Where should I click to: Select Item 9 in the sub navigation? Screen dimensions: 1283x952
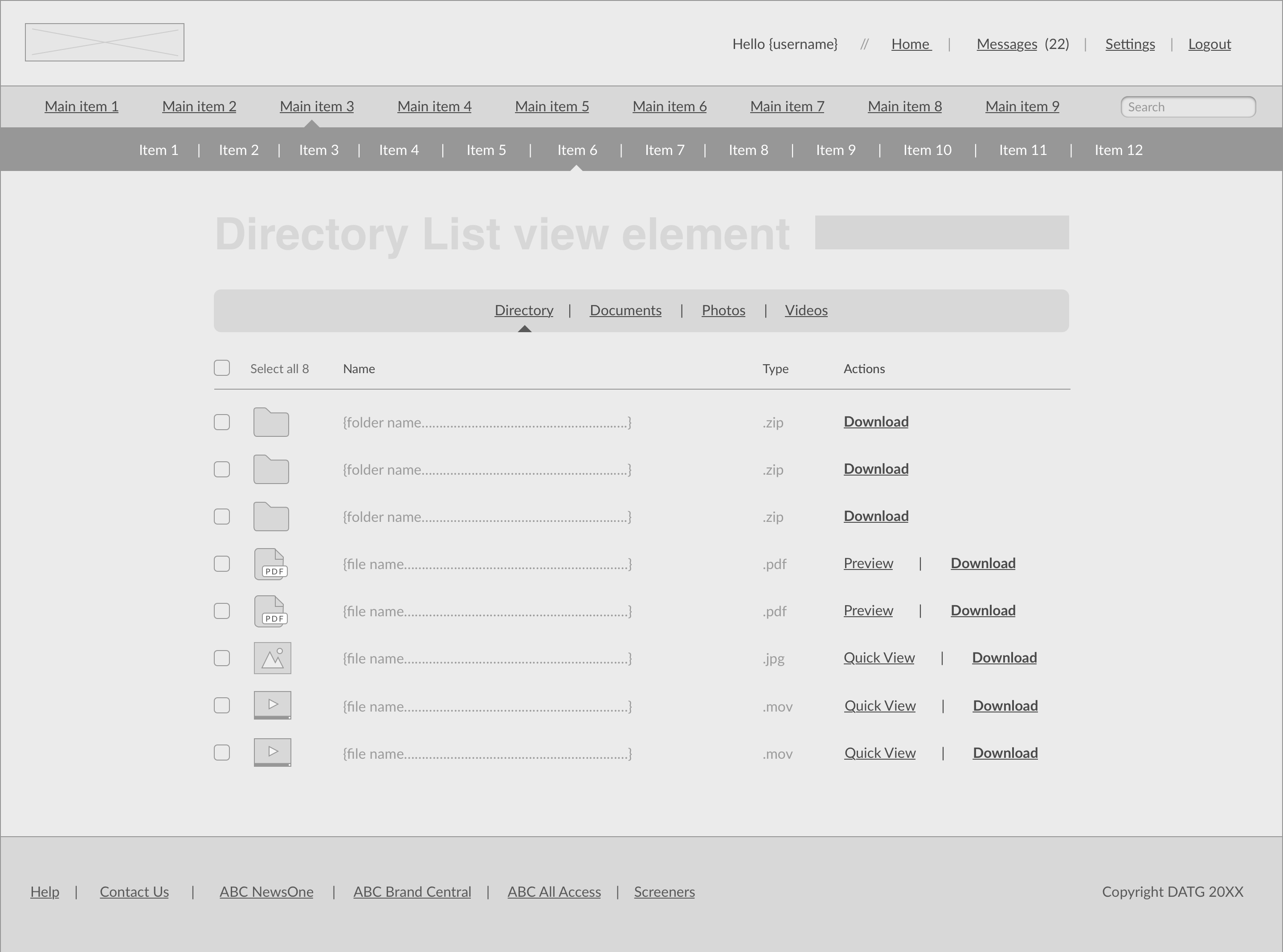(x=835, y=151)
